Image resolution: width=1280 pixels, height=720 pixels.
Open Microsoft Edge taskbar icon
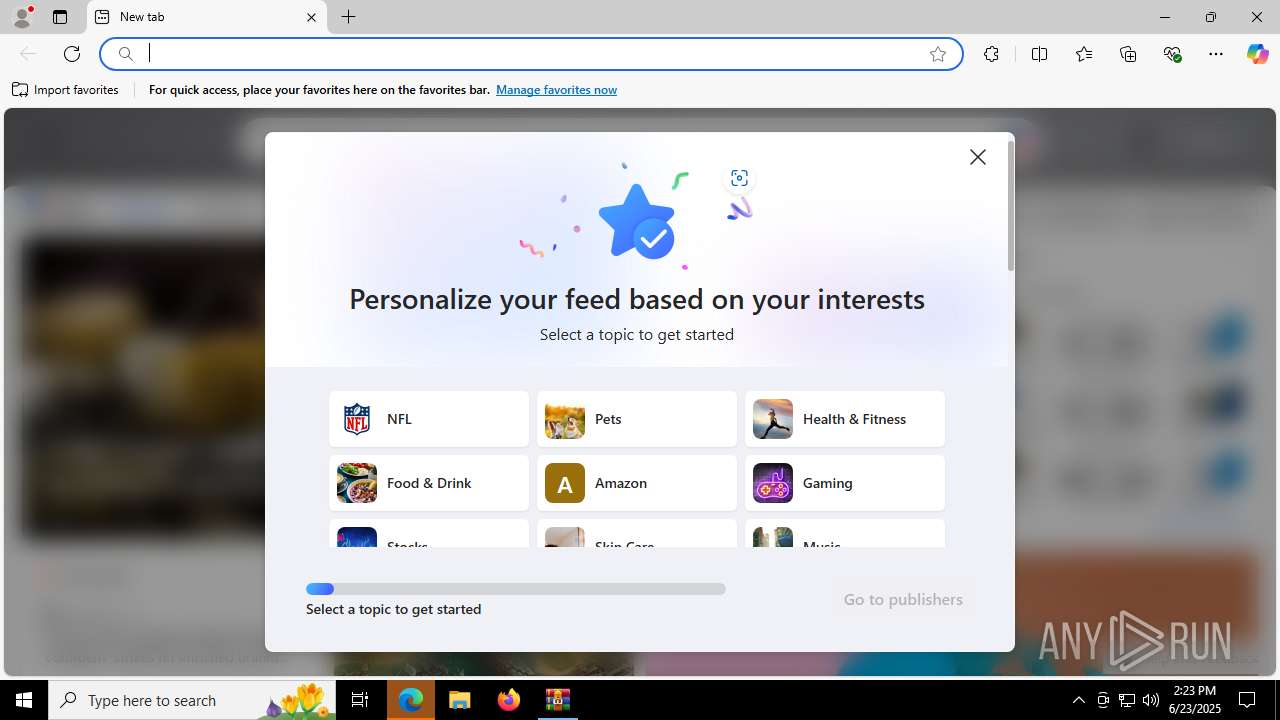(x=411, y=700)
